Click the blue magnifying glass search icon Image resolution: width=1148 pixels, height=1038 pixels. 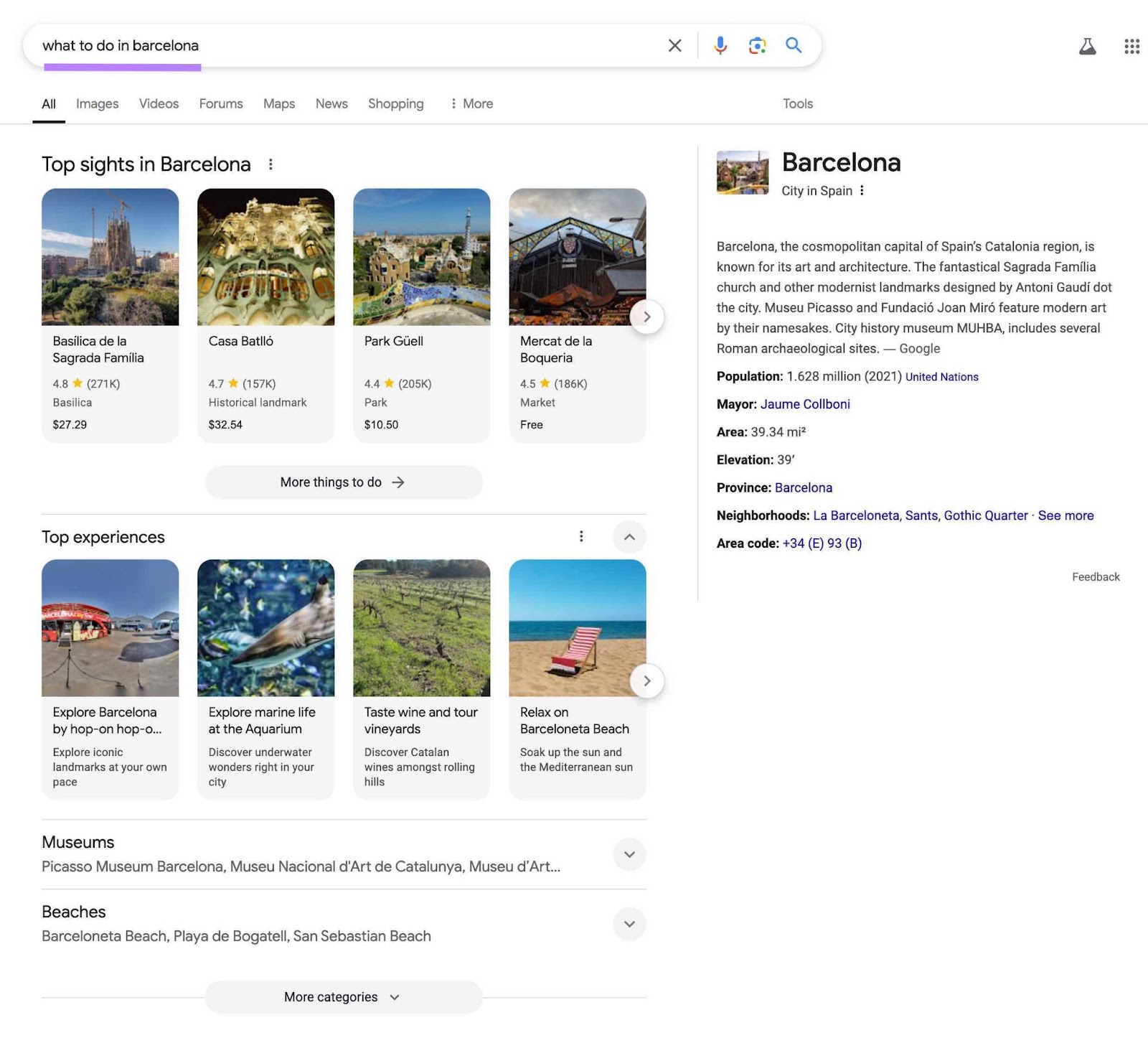coord(794,45)
